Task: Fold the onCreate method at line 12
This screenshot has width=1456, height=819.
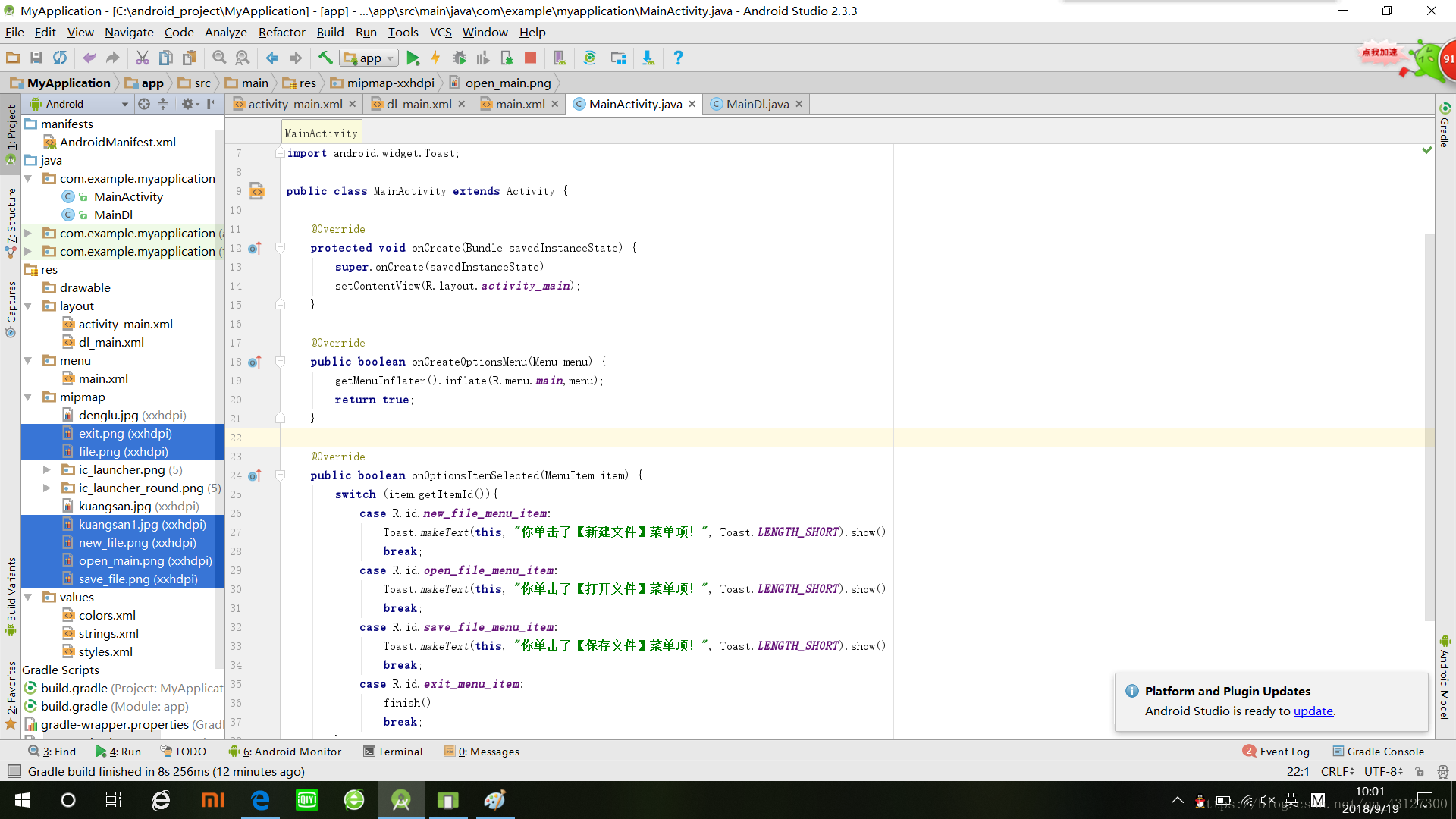Action: point(280,248)
